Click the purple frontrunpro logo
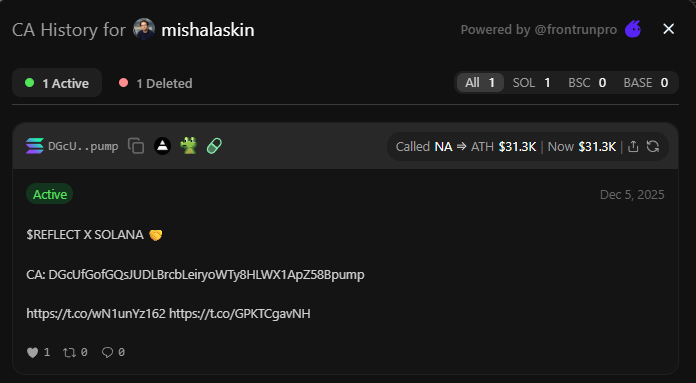The width and height of the screenshot is (696, 383). (x=633, y=29)
